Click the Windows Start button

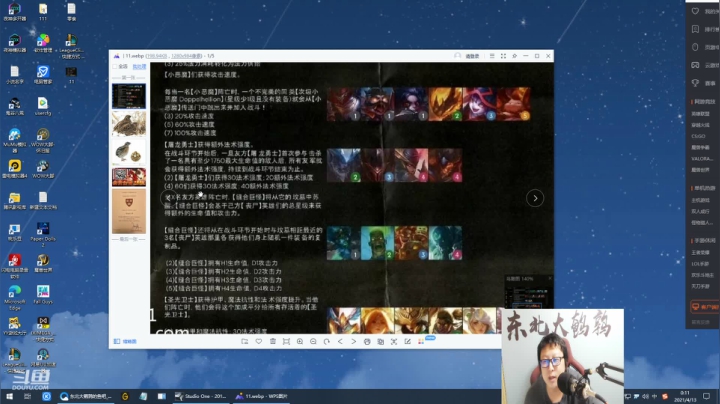tap(9, 396)
